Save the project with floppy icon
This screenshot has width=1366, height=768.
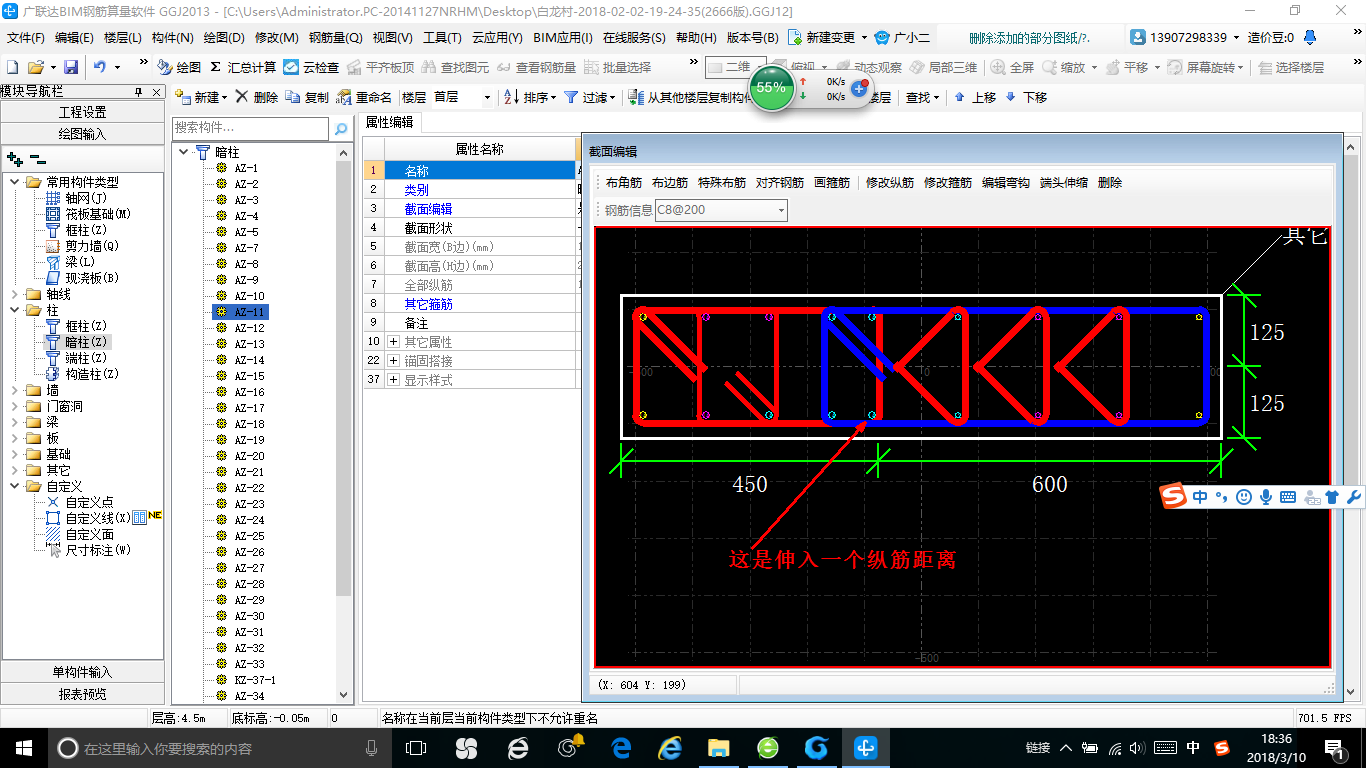click(71, 67)
